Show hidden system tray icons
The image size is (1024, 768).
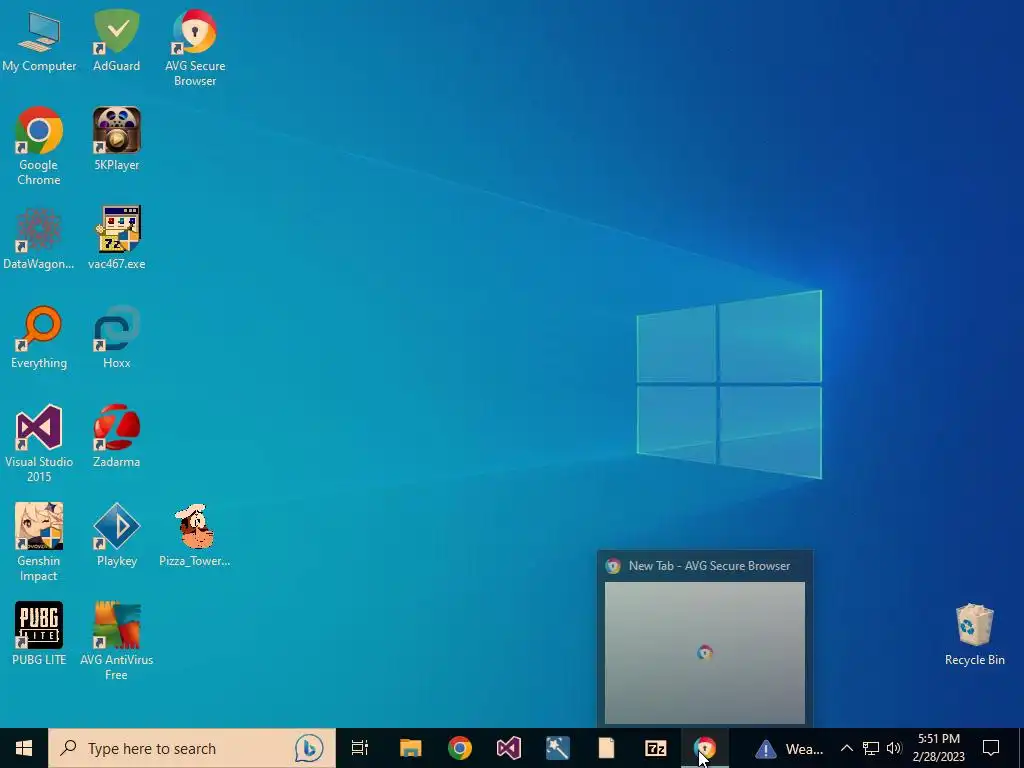coord(846,748)
